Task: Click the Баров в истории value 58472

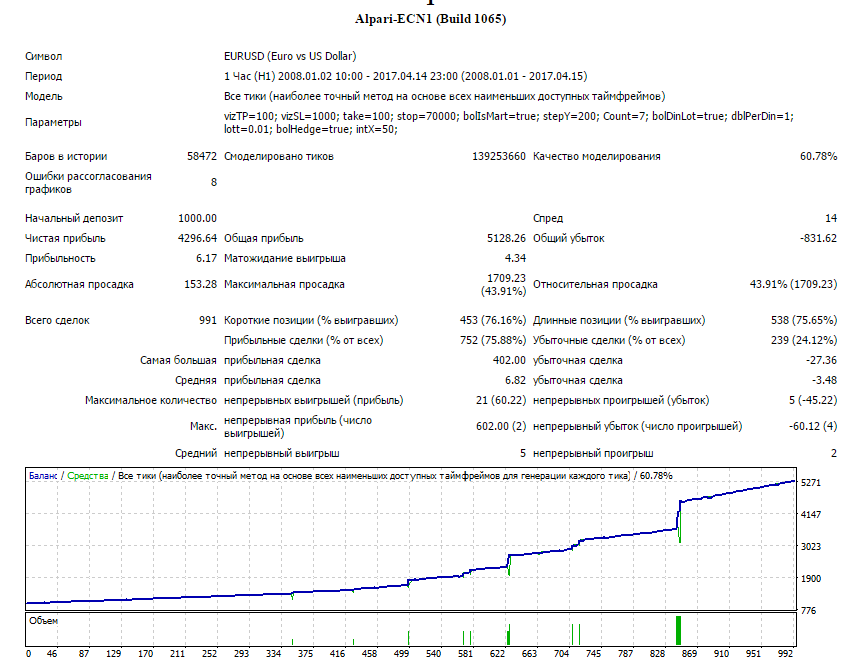Action: click(202, 157)
